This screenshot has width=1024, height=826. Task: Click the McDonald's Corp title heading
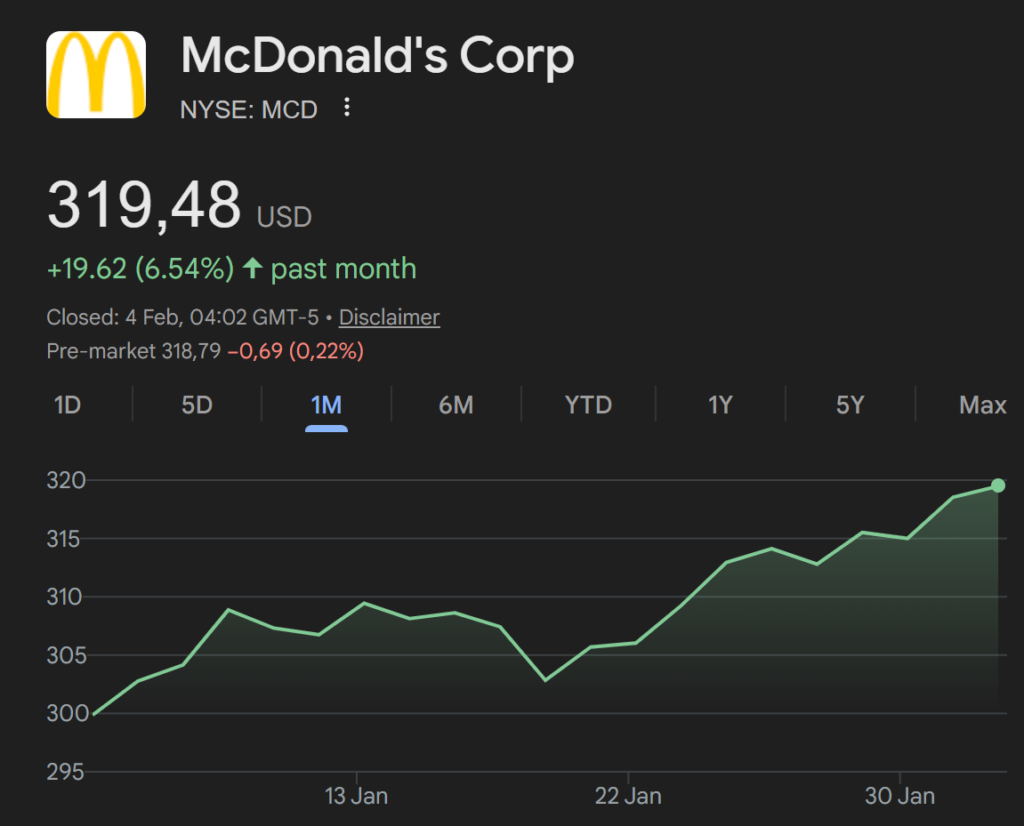[x=377, y=57]
